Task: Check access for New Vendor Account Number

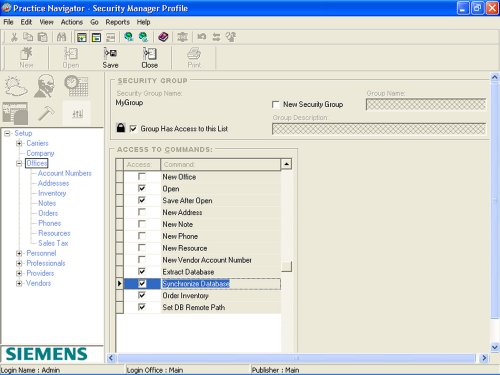Action: tap(142, 259)
